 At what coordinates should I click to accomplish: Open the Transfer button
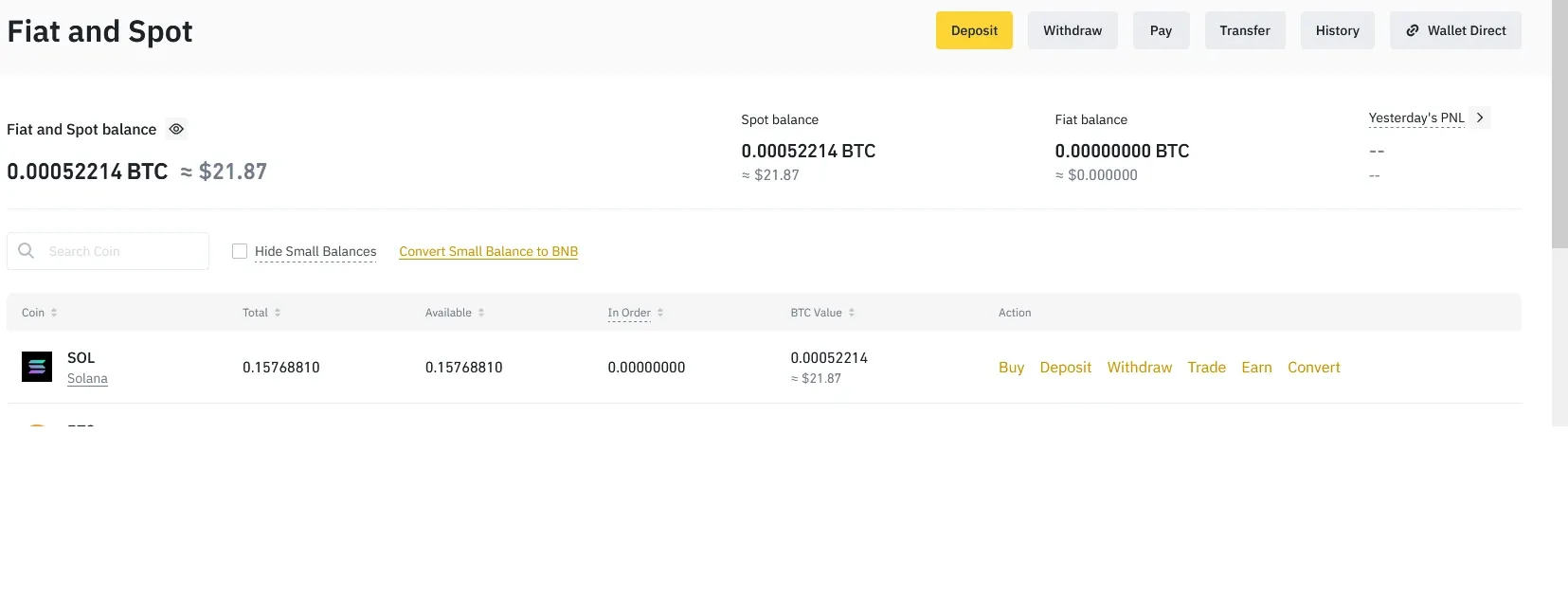pos(1245,30)
